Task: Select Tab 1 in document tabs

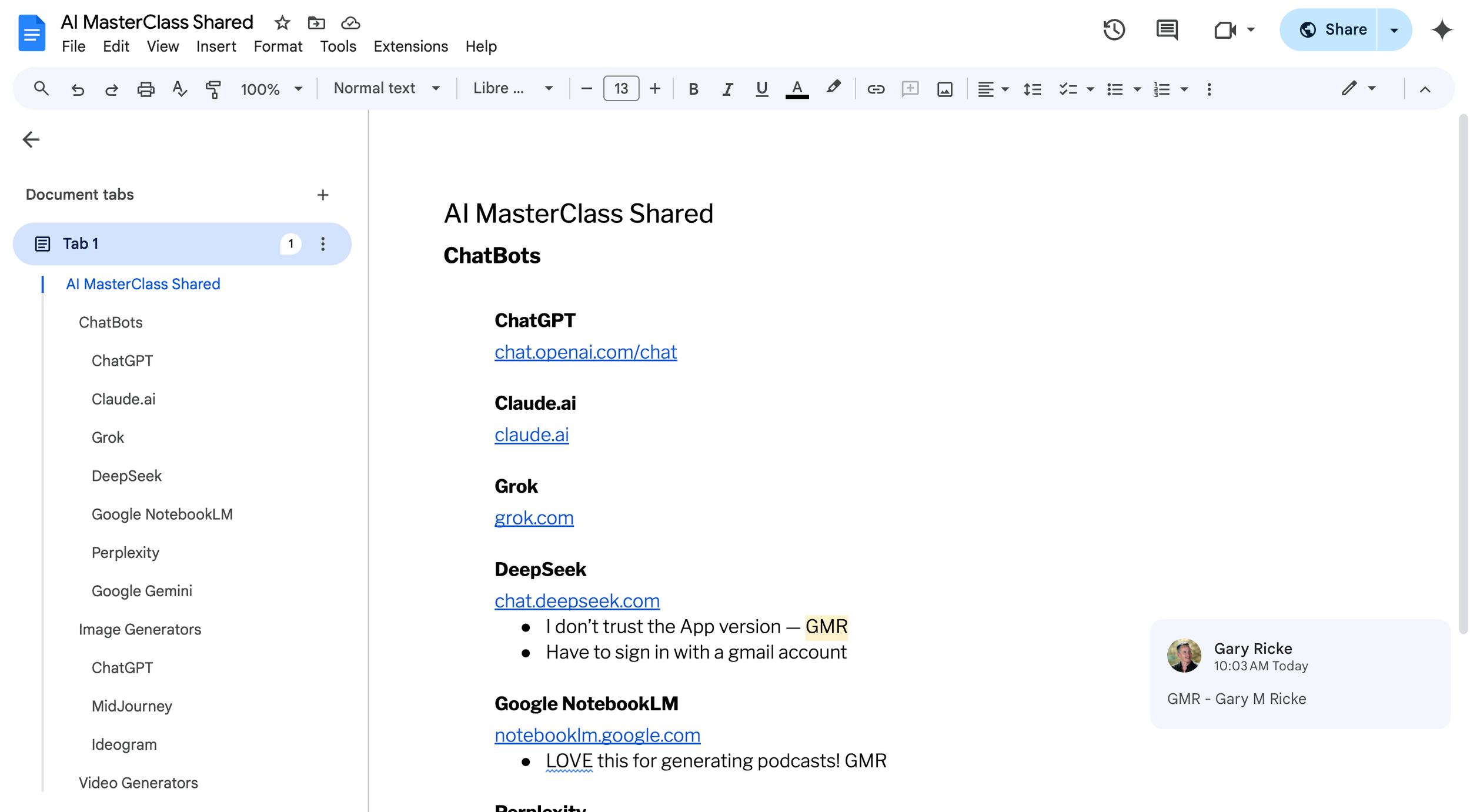Action: [x=182, y=243]
